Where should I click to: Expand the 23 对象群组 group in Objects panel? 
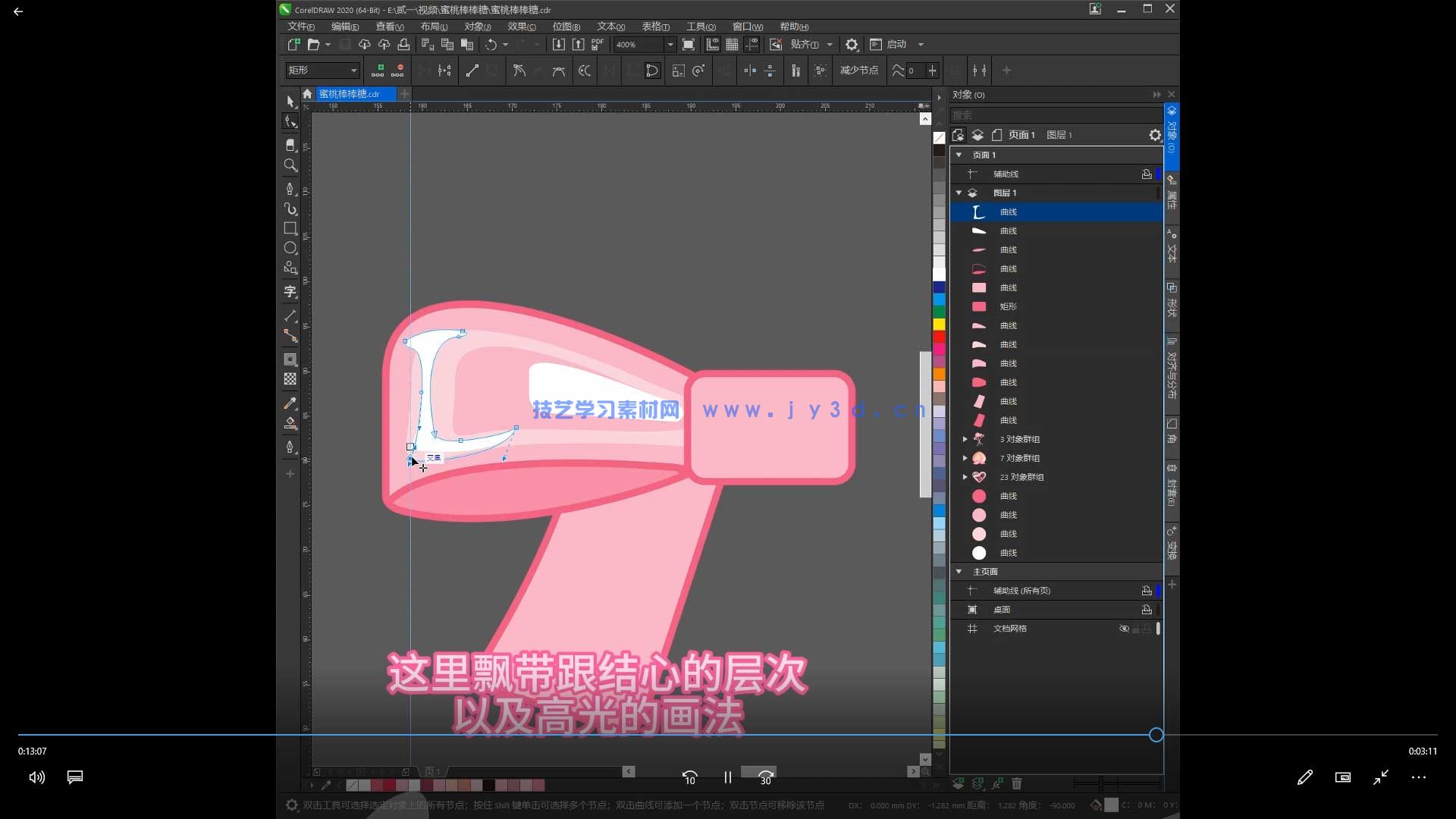click(965, 477)
